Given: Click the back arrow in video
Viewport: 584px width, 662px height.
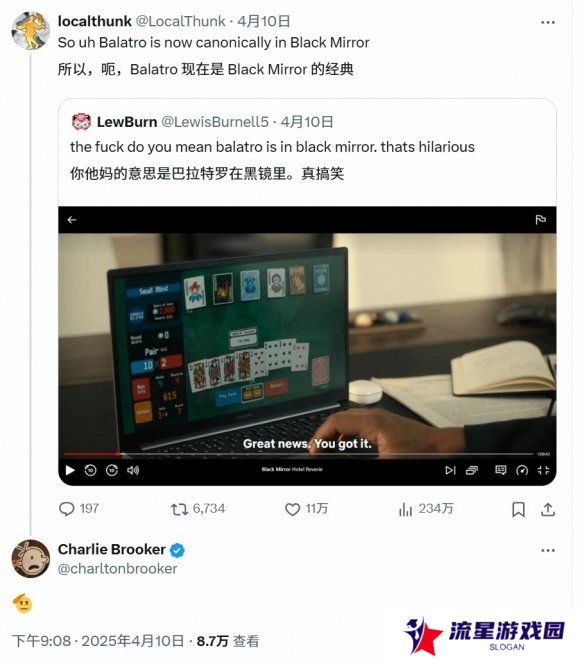Looking at the screenshot, I should pos(72,220).
